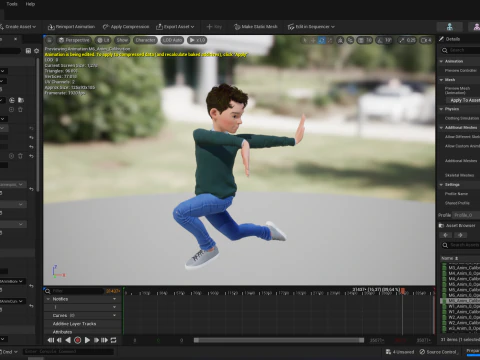
Task: Choose the Scale tool icon in viewport
Action: click(330, 40)
